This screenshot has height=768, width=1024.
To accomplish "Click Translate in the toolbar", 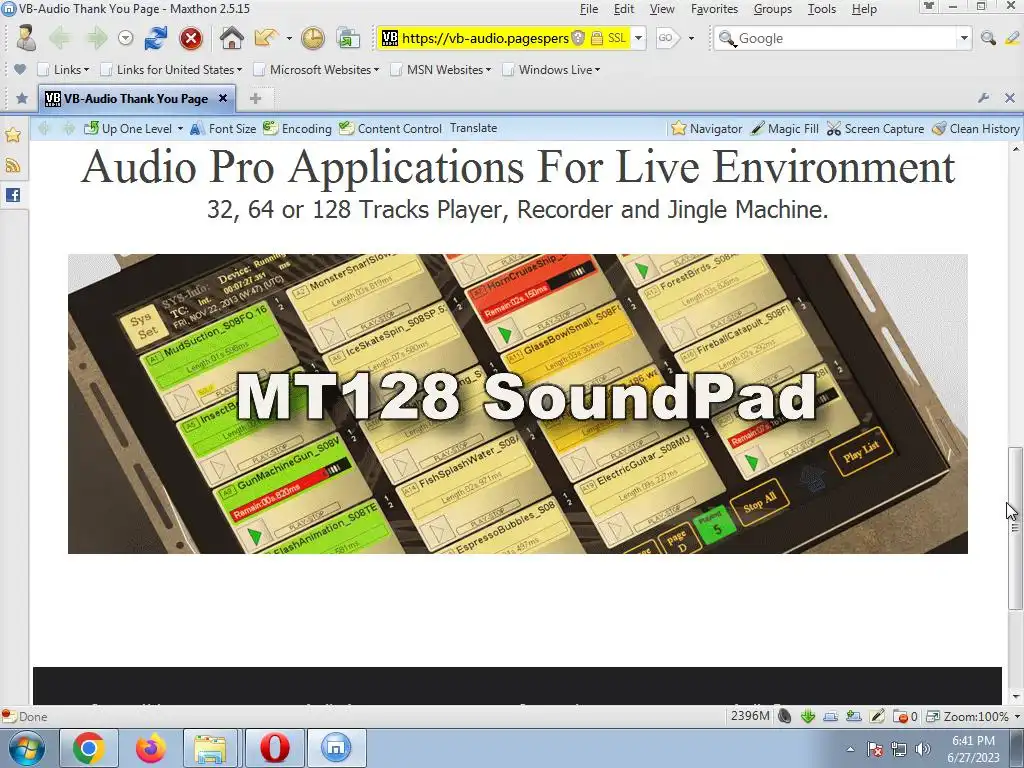I will [x=473, y=128].
